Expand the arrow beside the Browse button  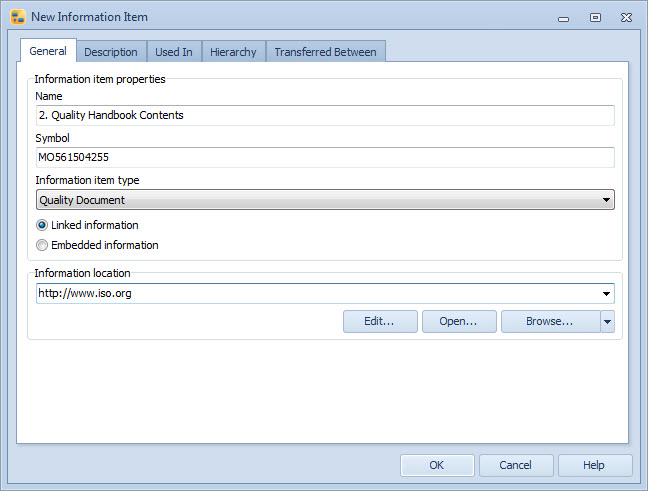[606, 321]
